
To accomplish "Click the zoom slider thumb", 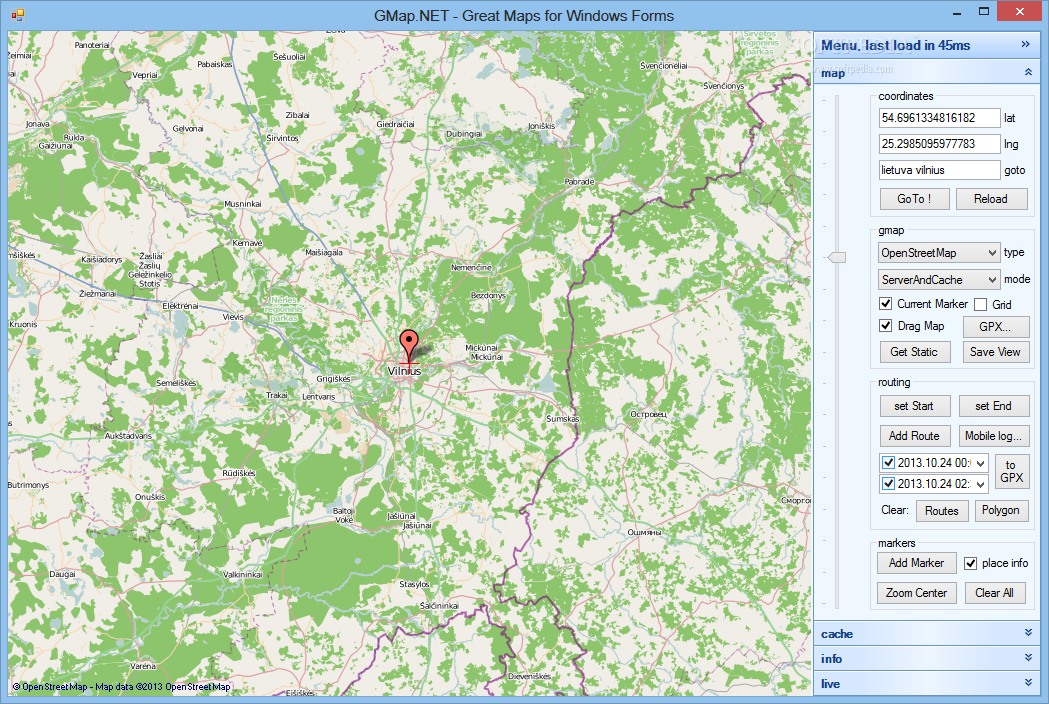I will 837,258.
